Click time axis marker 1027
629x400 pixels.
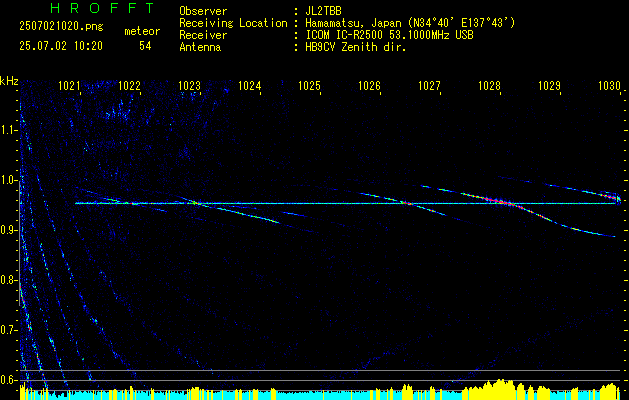pyautogui.click(x=429, y=85)
